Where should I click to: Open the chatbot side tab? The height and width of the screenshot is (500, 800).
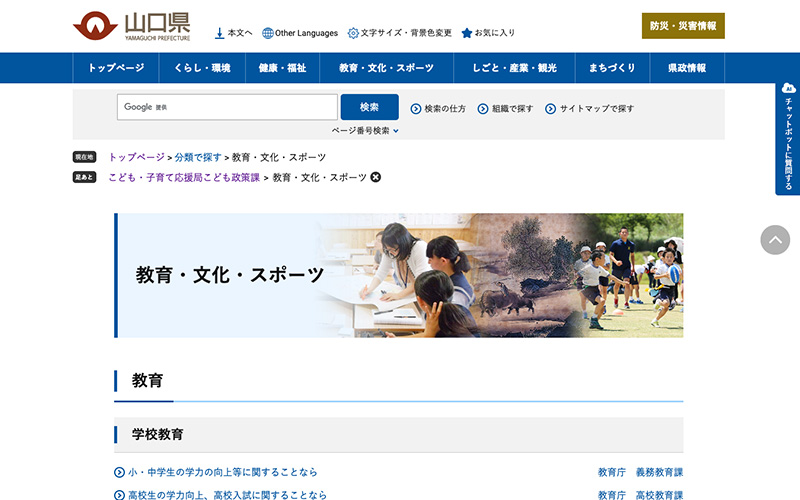(787, 138)
